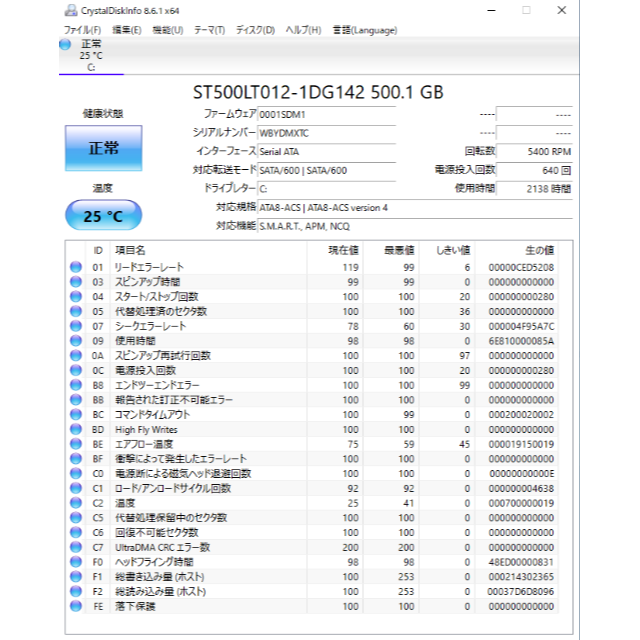Click the ID column header
This screenshot has width=640, height=640.
[98, 250]
